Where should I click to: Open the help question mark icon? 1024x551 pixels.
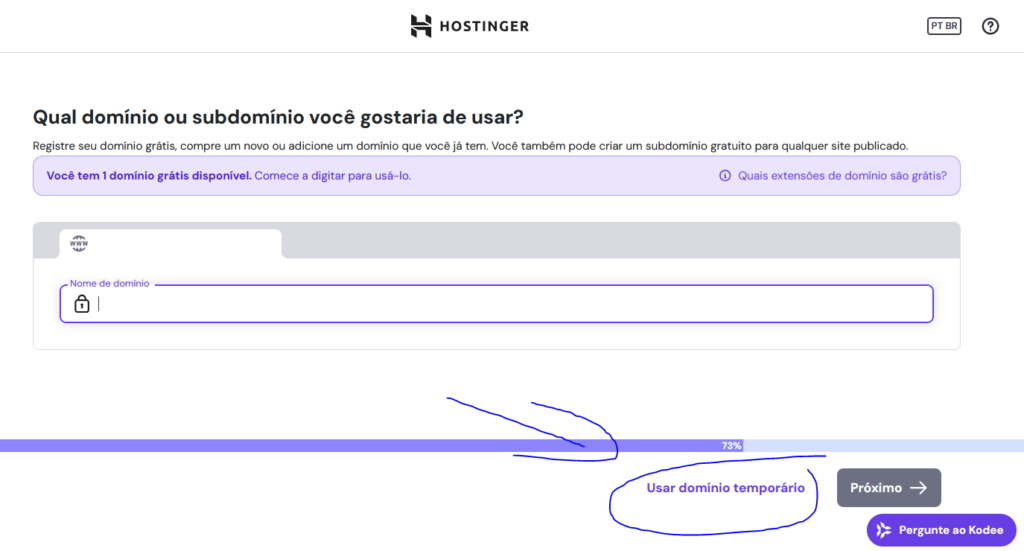[x=990, y=26]
